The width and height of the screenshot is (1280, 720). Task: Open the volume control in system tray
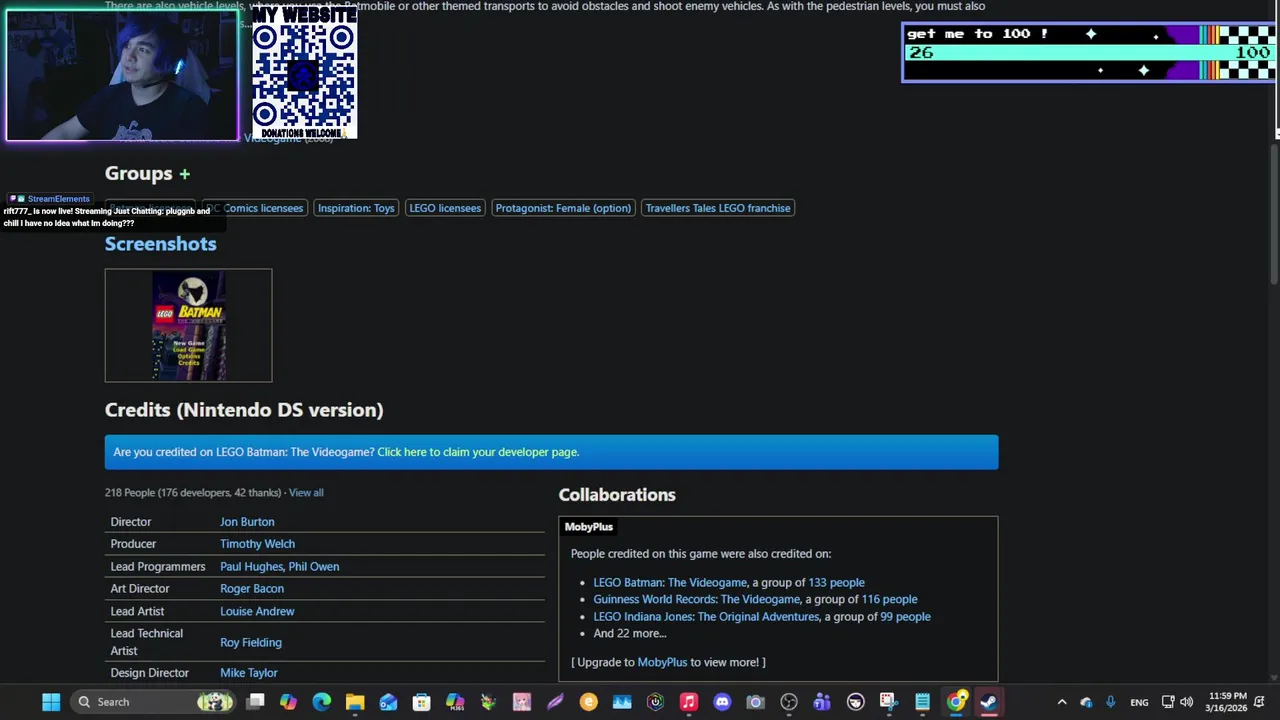click(1187, 702)
